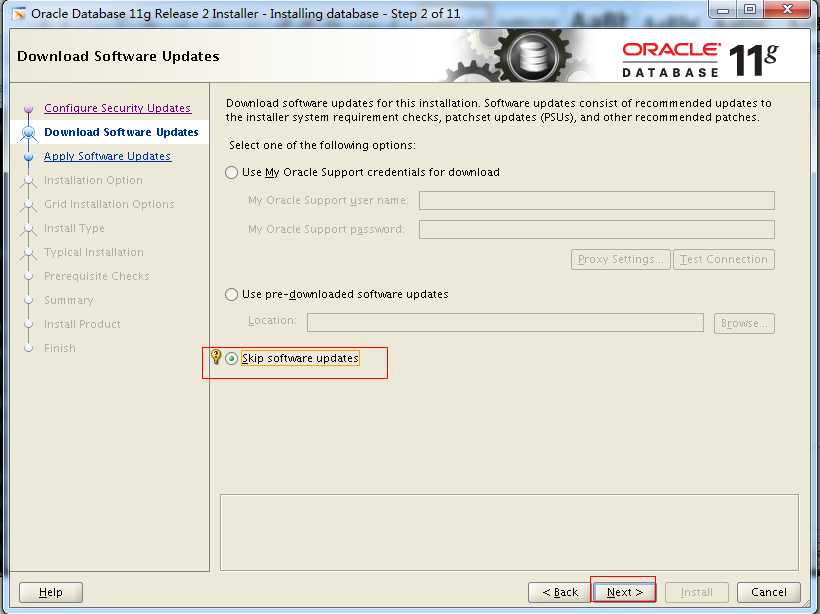Click the Proxy Settings button
The height and width of the screenshot is (614, 820).
(620, 259)
